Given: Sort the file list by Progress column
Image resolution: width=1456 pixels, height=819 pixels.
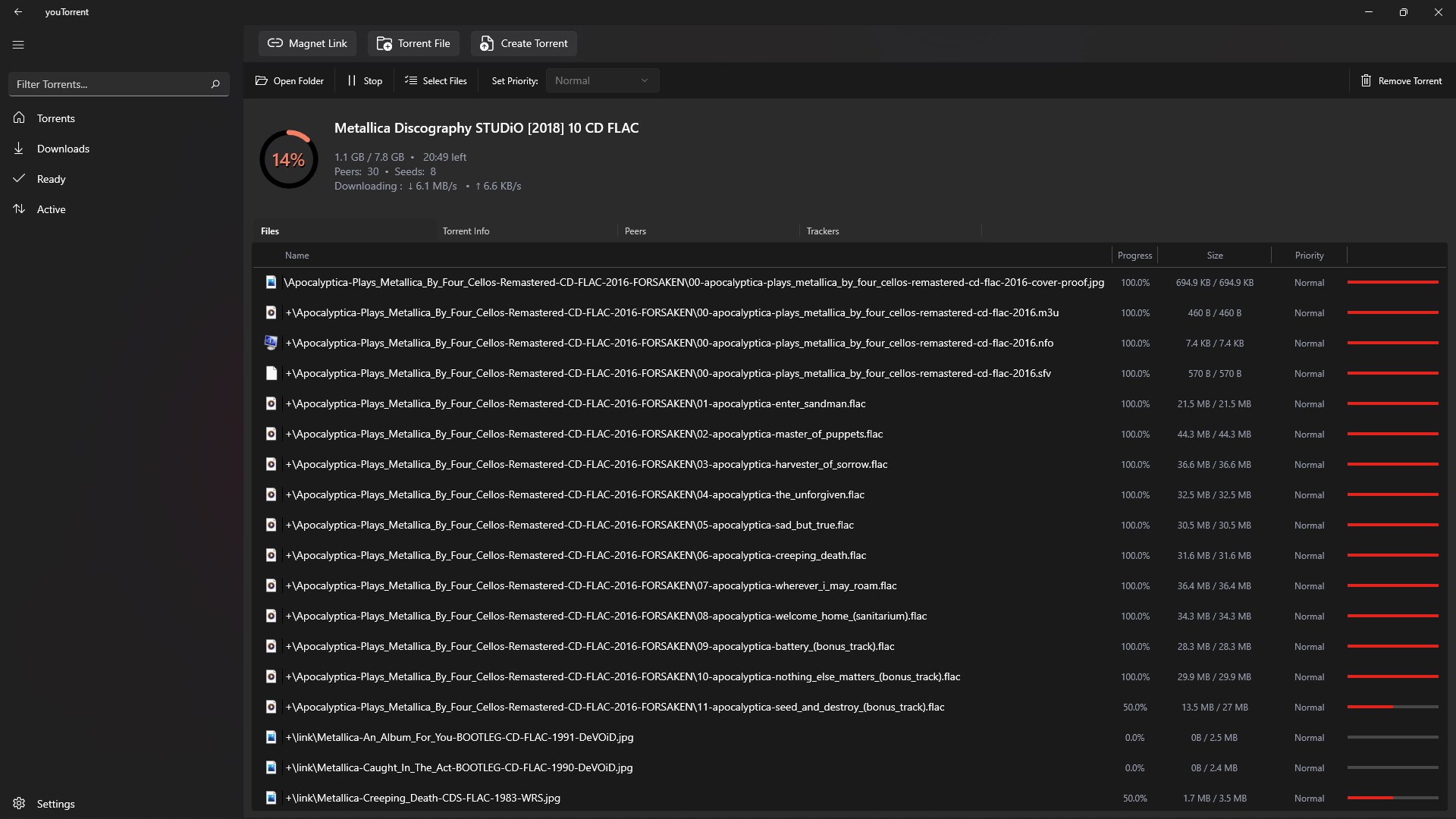Looking at the screenshot, I should [1134, 256].
